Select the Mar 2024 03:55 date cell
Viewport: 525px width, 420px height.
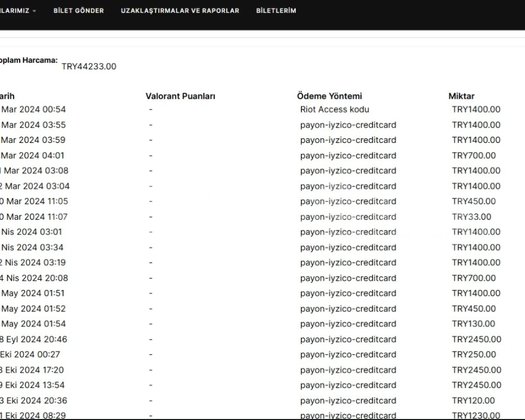(x=33, y=125)
